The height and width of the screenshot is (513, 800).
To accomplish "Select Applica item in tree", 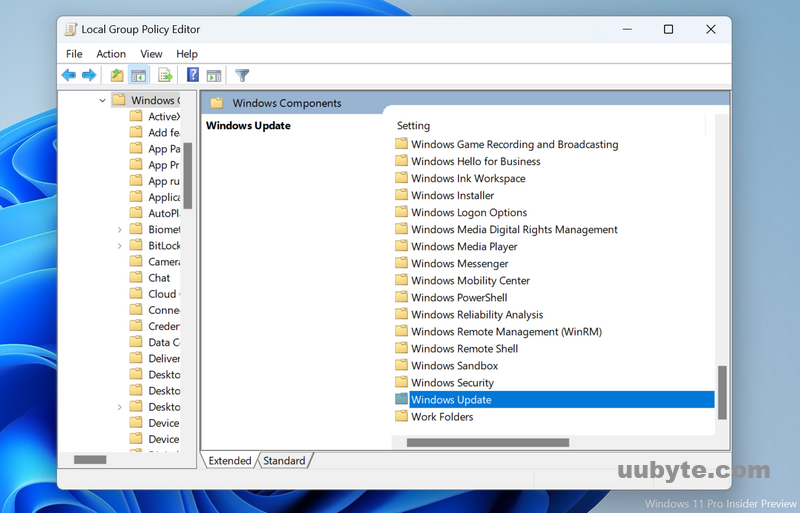I will pos(164,197).
